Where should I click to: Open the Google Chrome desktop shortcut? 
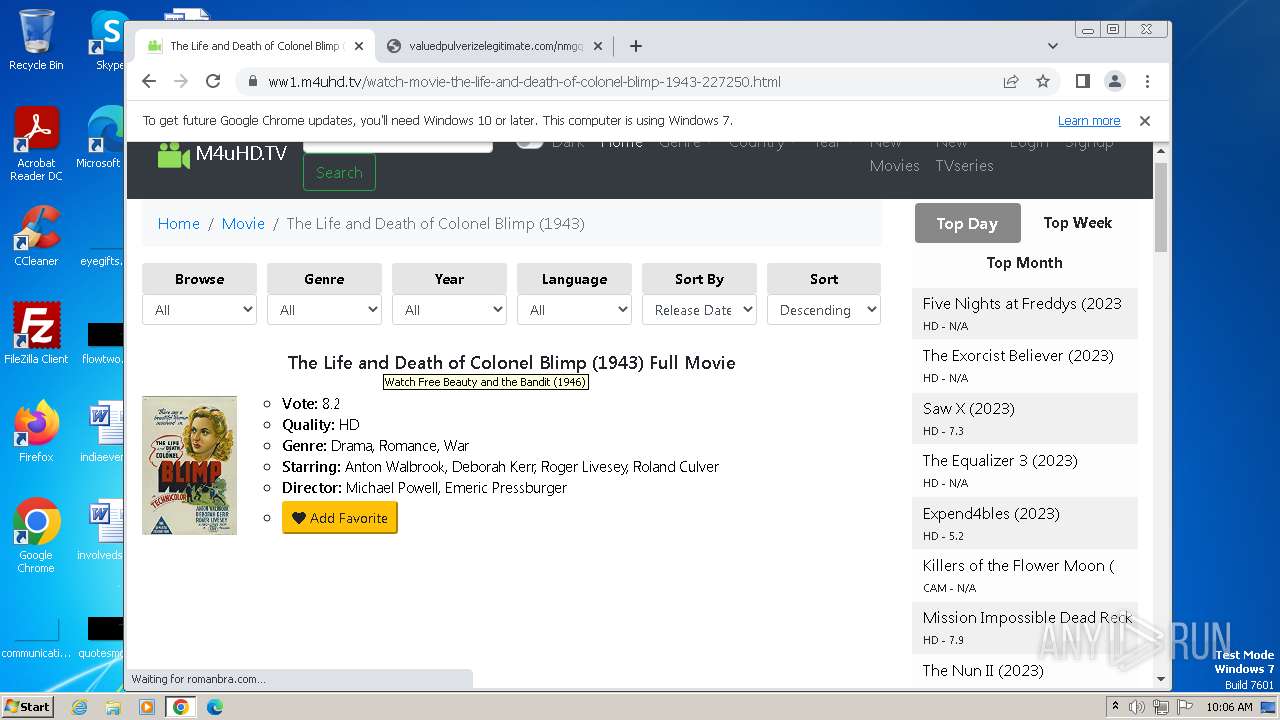[36, 536]
